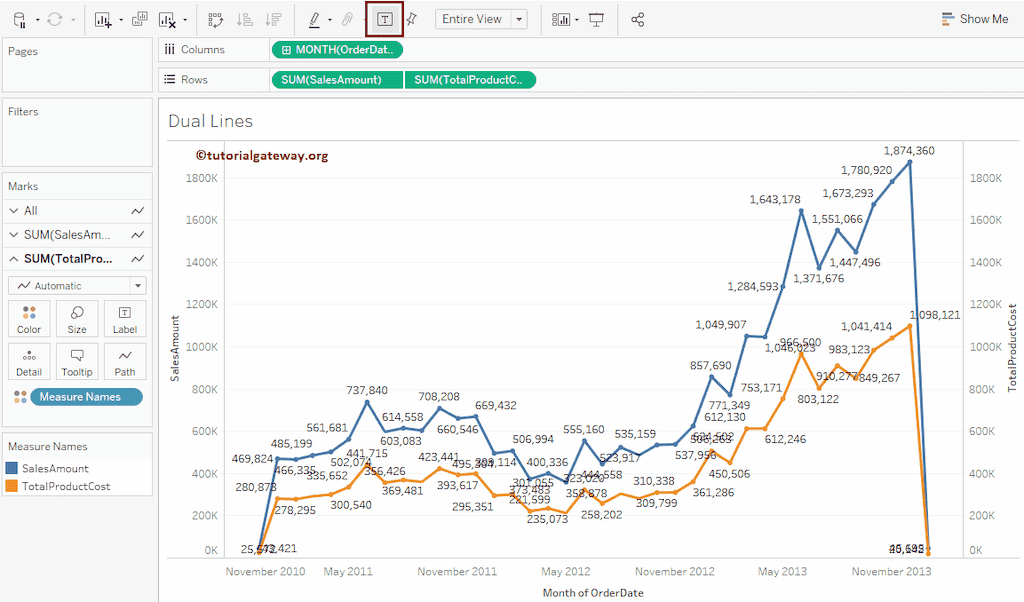Toggle mark labels with the T icon
The width and height of the screenshot is (1024, 602).
(385, 19)
